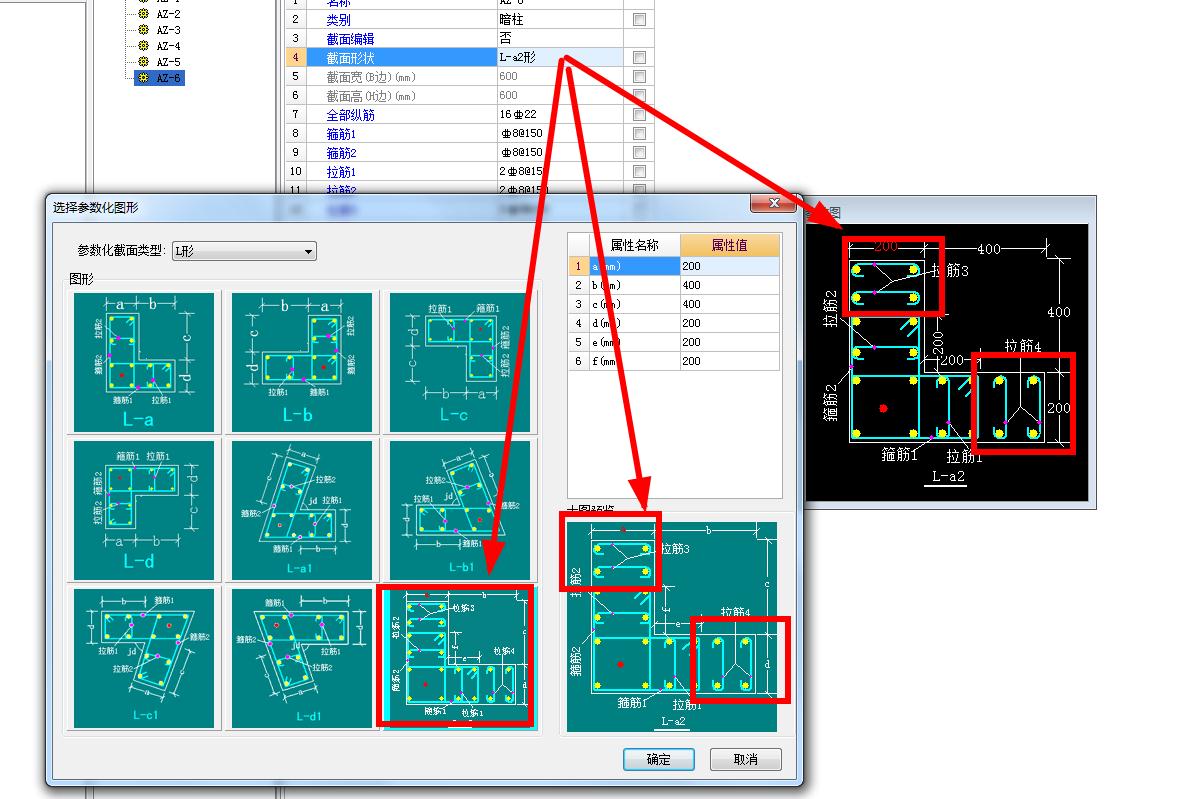
Task: Choose the L-a1 section shape thumbnail
Action: click(302, 509)
